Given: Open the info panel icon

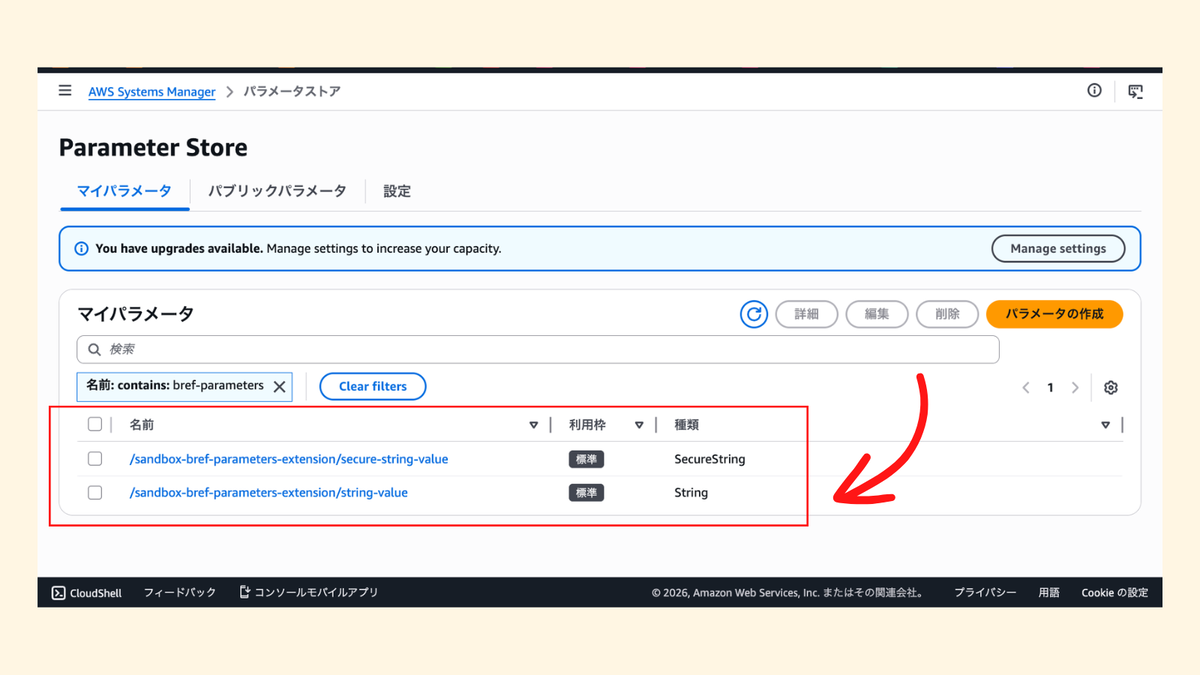Looking at the screenshot, I should tap(1094, 91).
